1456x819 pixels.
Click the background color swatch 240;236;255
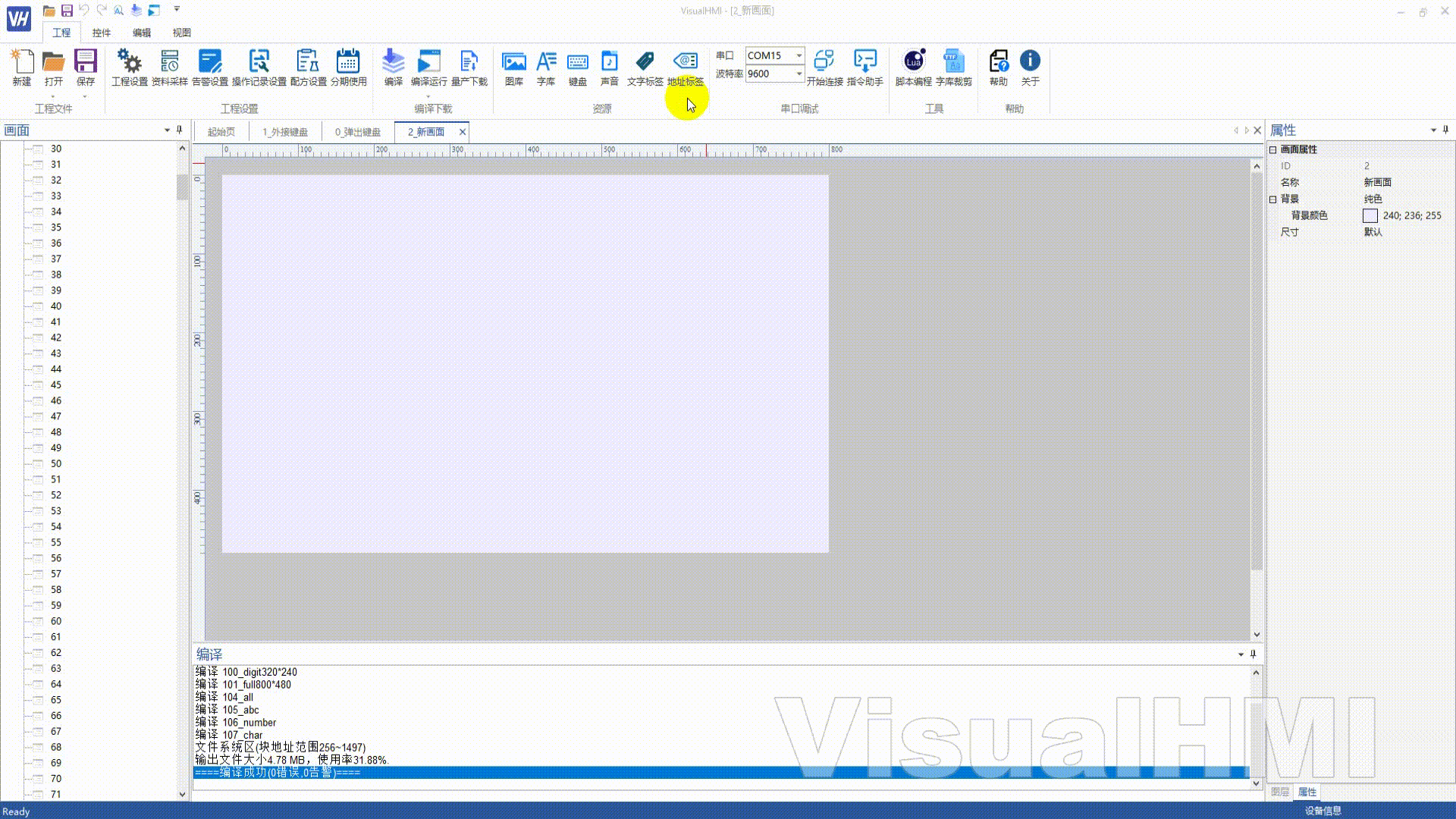click(x=1370, y=216)
